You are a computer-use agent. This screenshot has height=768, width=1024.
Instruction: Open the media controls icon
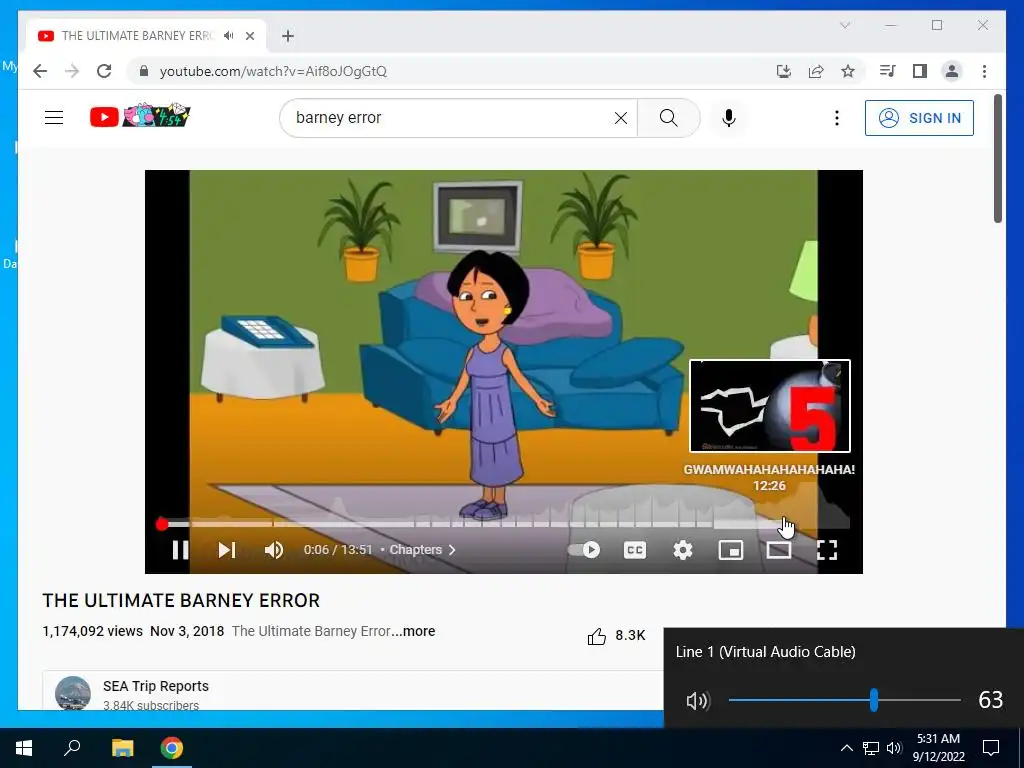(887, 71)
